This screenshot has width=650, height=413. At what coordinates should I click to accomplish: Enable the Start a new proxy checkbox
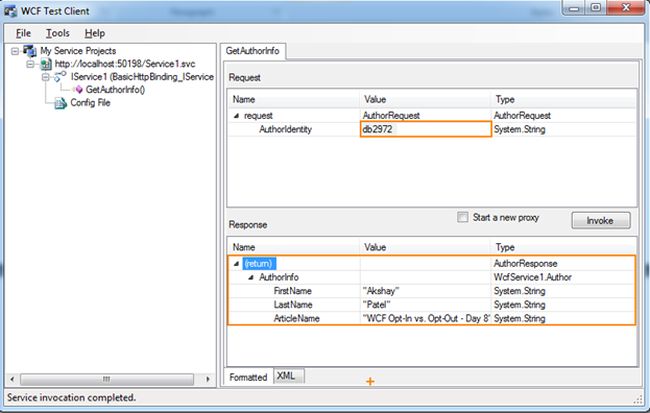pos(463,217)
